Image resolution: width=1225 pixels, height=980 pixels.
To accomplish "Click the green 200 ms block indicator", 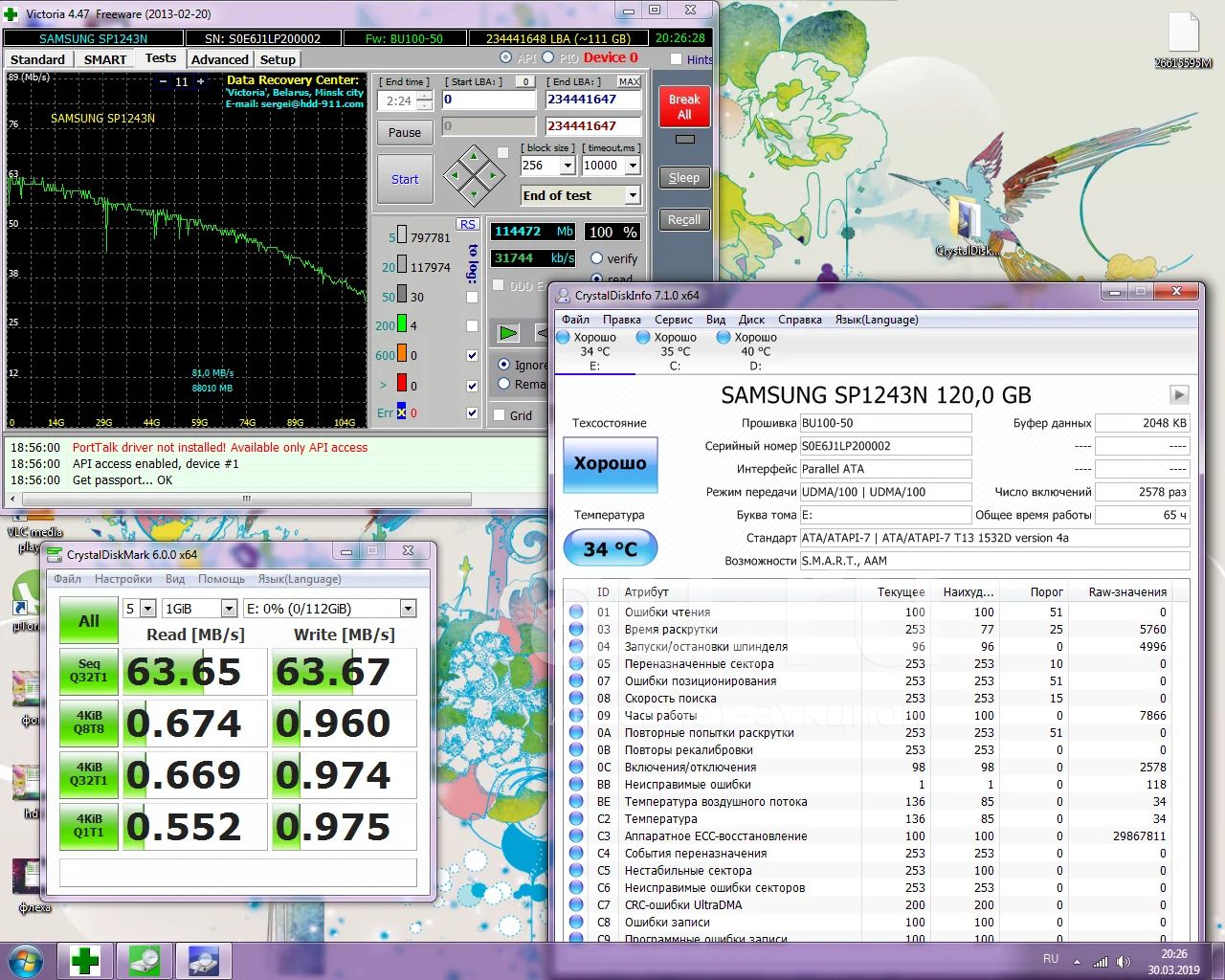I will point(402,325).
